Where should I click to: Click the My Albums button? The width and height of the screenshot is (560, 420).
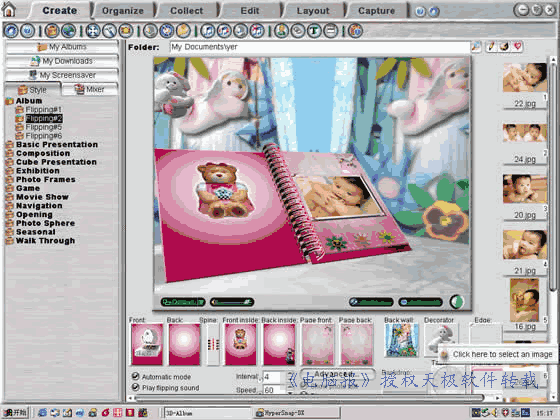point(62,47)
